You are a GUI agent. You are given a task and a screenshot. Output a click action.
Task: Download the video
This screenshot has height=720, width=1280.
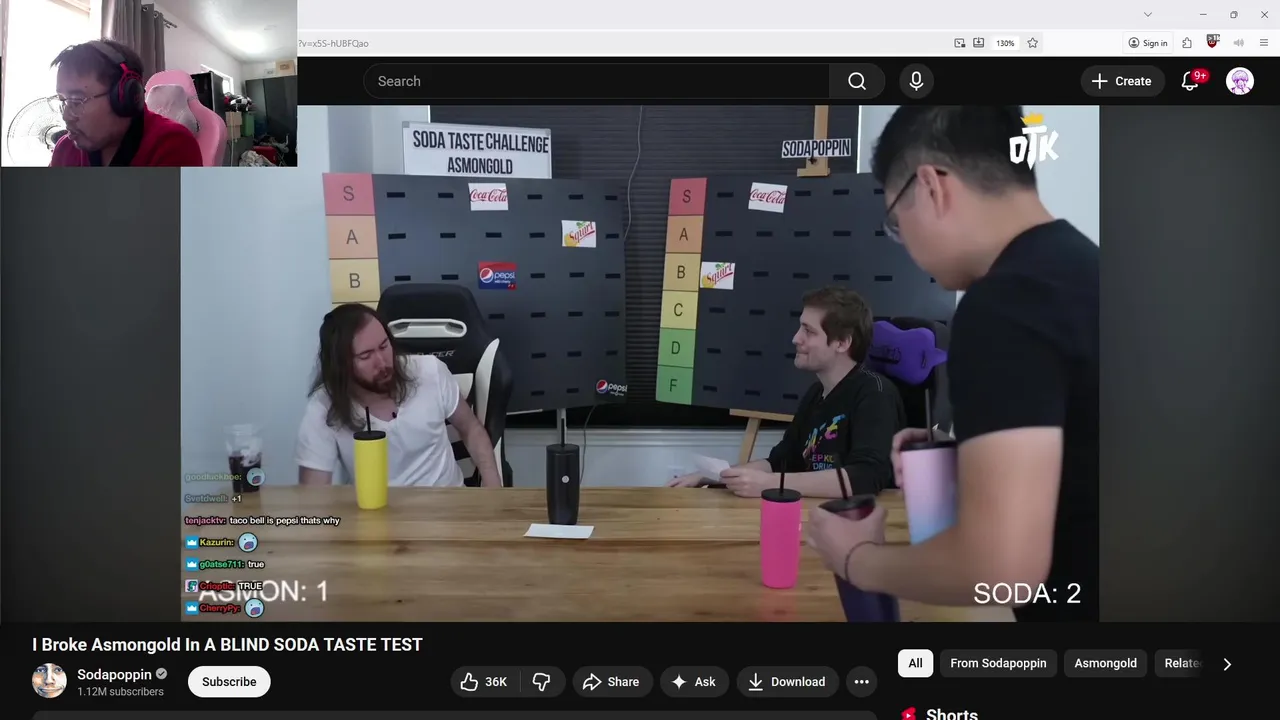pos(786,682)
